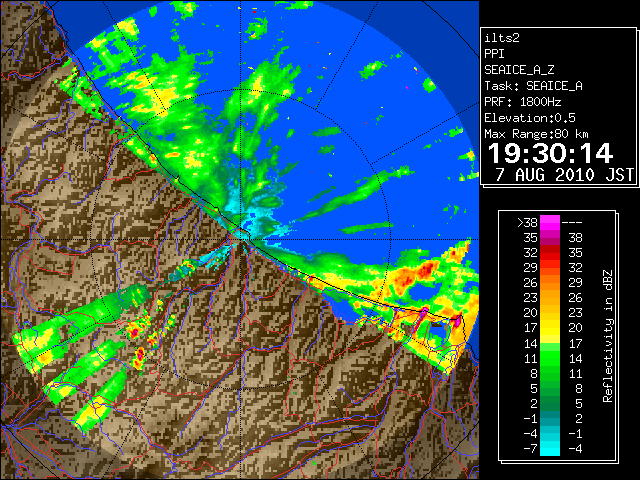Pick the magenta swatch for above 38 dBZ
The width and height of the screenshot is (640, 480).
click(550, 222)
